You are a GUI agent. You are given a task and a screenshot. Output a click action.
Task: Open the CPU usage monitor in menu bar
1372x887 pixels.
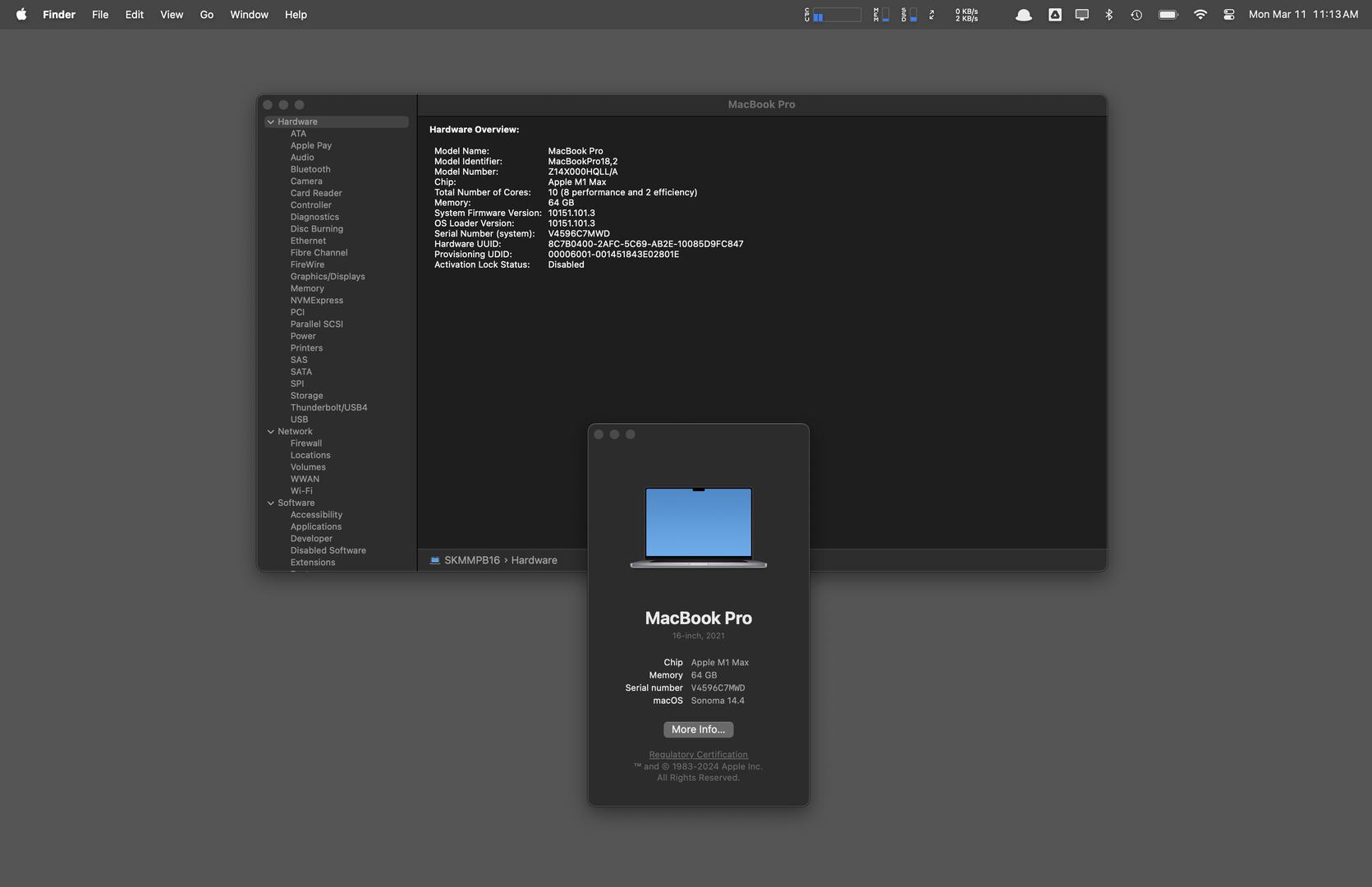(x=833, y=15)
